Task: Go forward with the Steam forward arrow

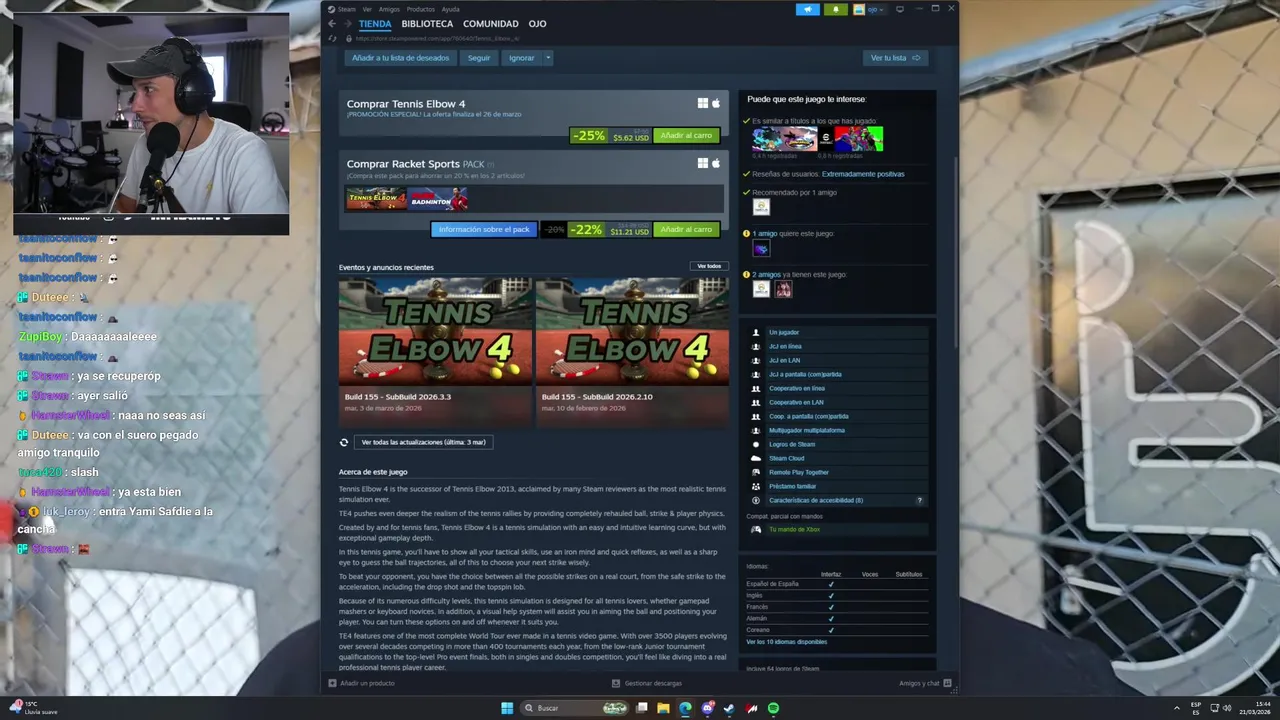Action: [348, 23]
